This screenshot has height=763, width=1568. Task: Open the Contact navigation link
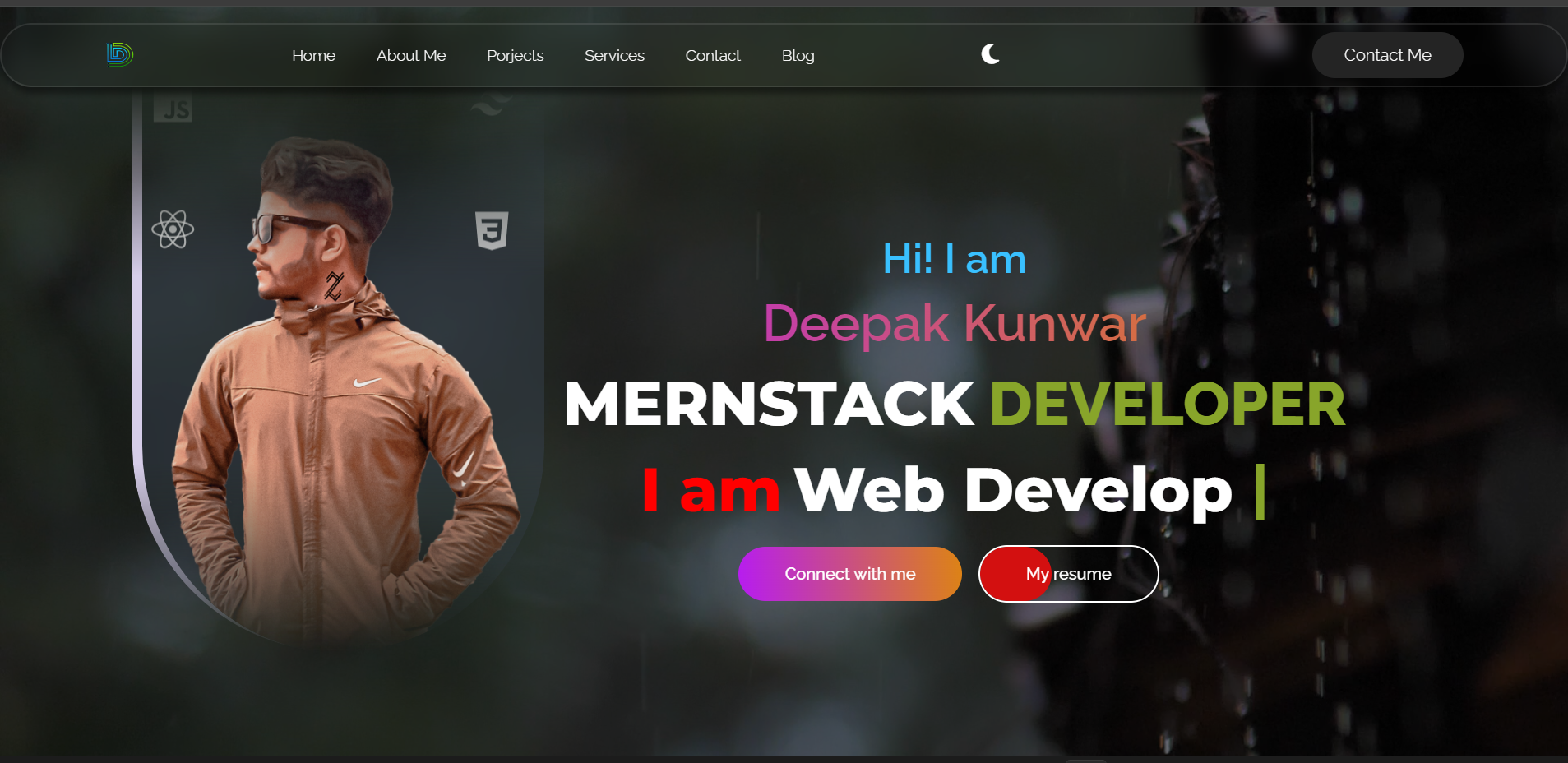tap(712, 55)
